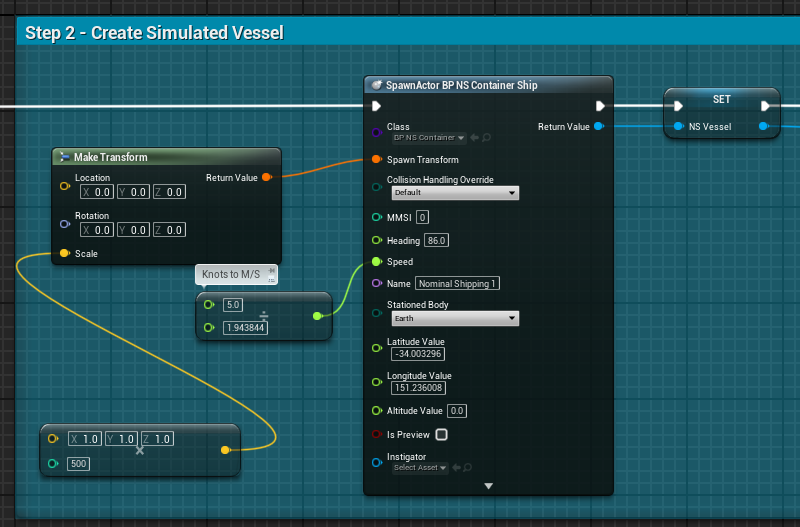The width and height of the screenshot is (800, 527).
Task: Click the Spawn Transform input pin
Action: click(376, 159)
